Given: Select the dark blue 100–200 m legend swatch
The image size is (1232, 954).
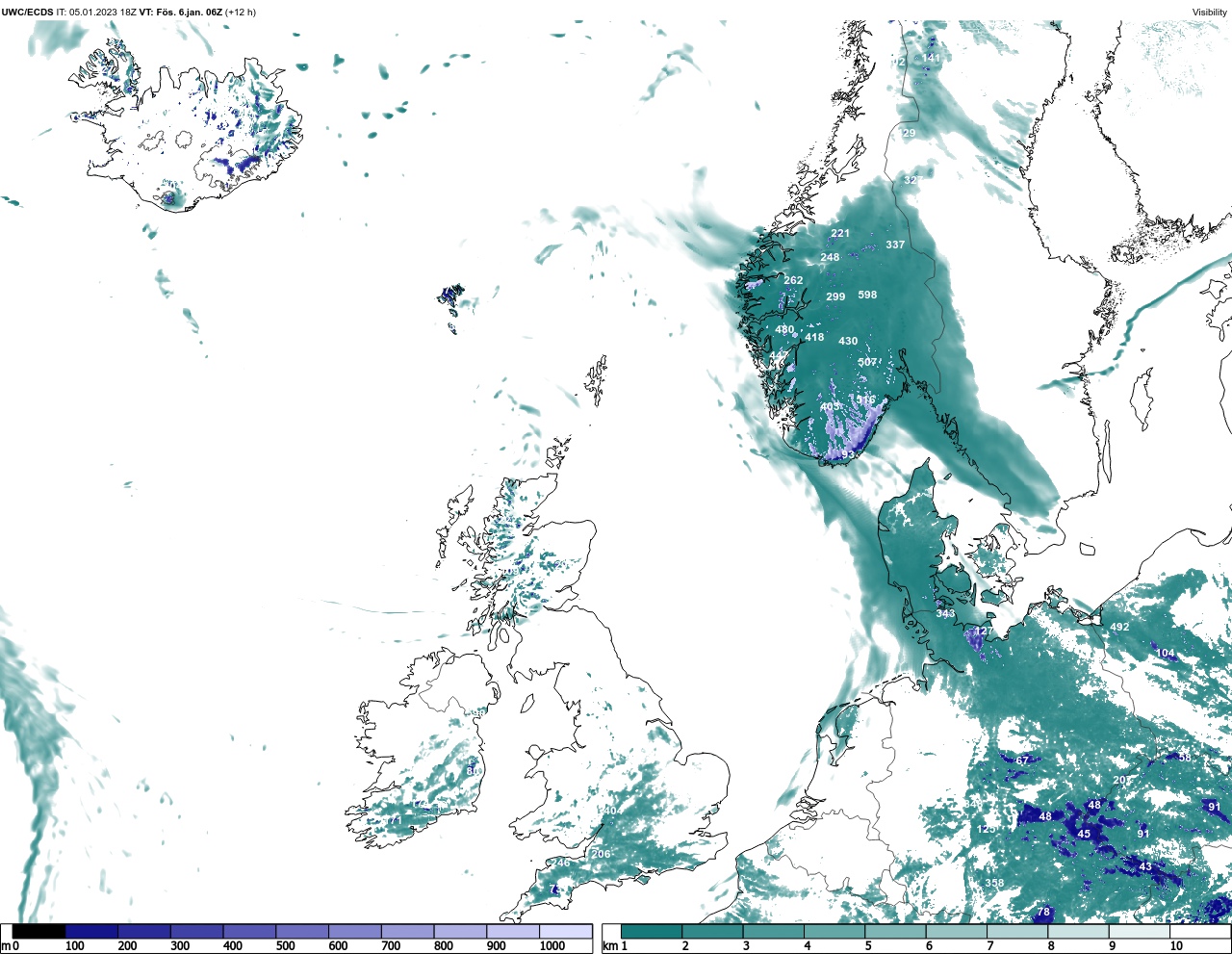Looking at the screenshot, I should [91, 932].
